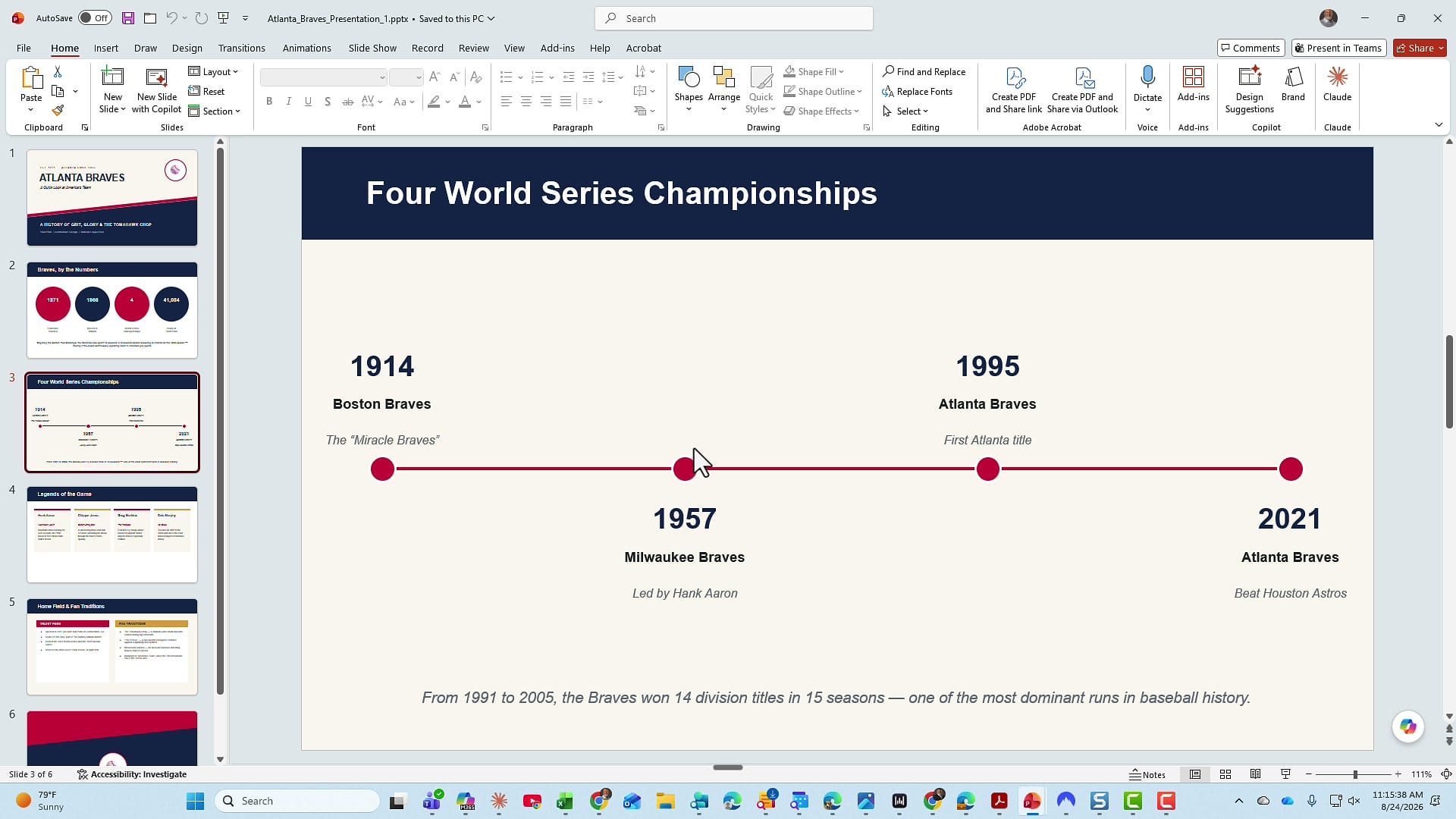This screenshot has height=819, width=1456.
Task: Expand the Layout dropdown
Action: pos(213,71)
